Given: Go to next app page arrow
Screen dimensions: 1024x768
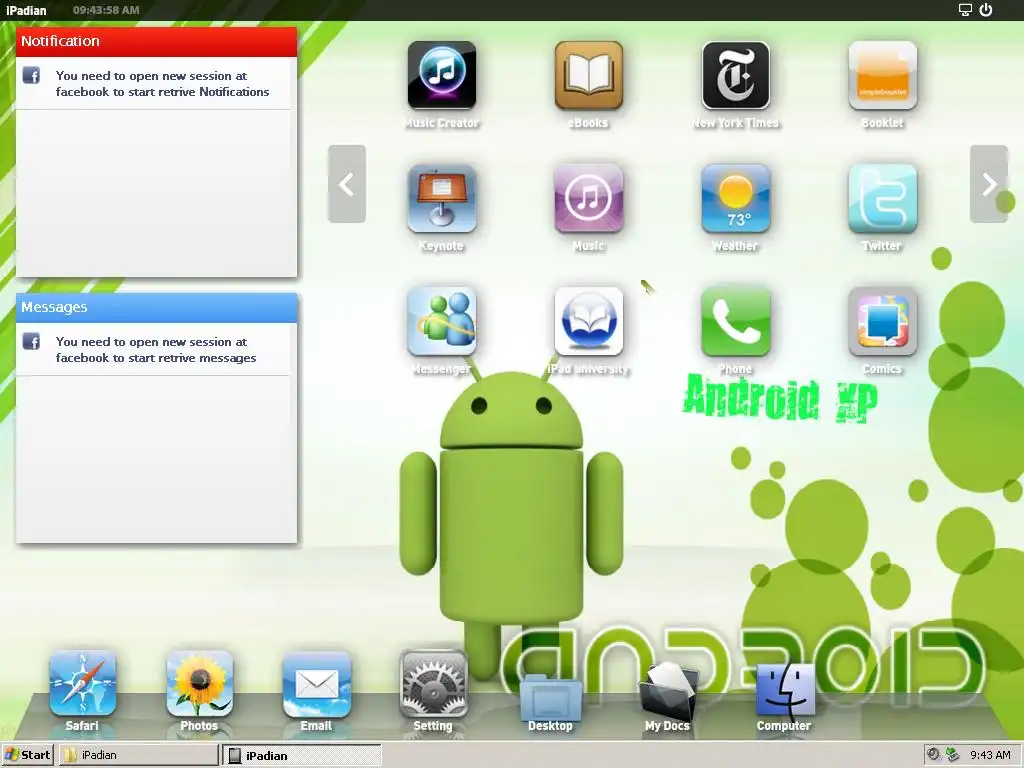Looking at the screenshot, I should click(989, 184).
